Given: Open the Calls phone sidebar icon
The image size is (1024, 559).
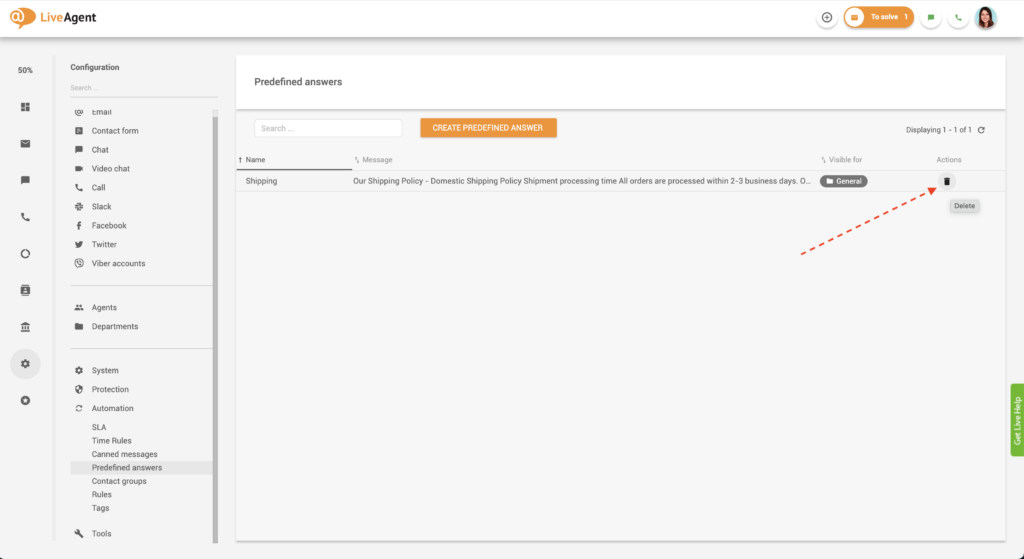Looking at the screenshot, I should pyautogui.click(x=25, y=217).
